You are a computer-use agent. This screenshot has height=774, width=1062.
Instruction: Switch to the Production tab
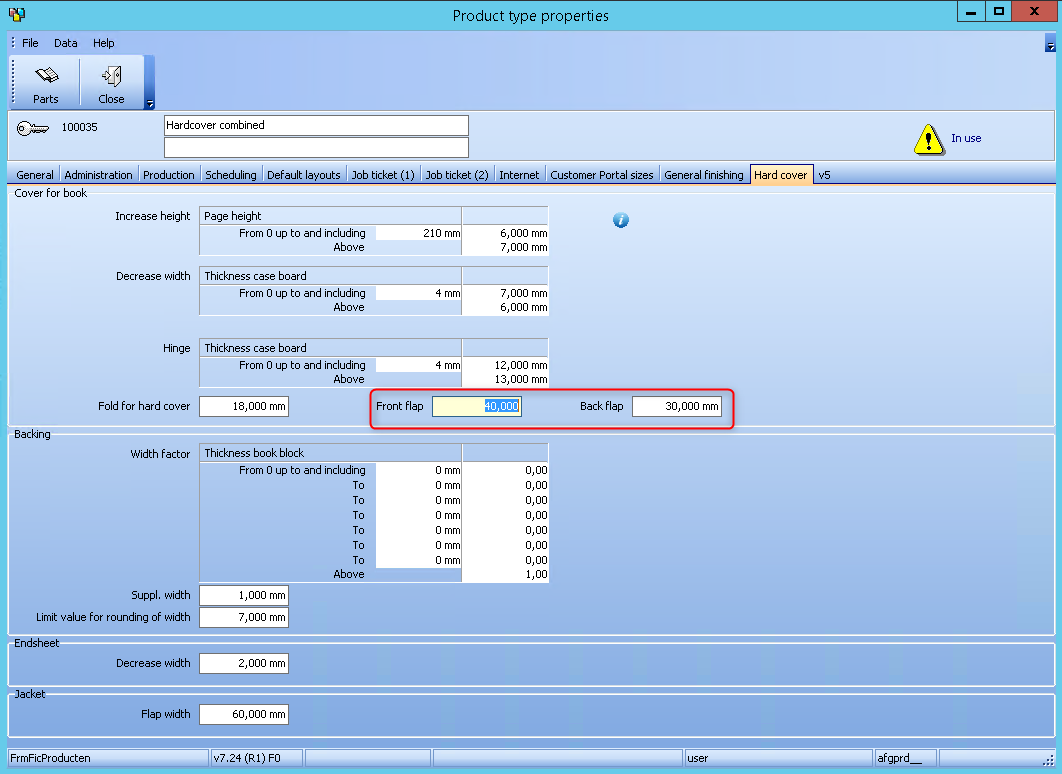pyautogui.click(x=169, y=175)
